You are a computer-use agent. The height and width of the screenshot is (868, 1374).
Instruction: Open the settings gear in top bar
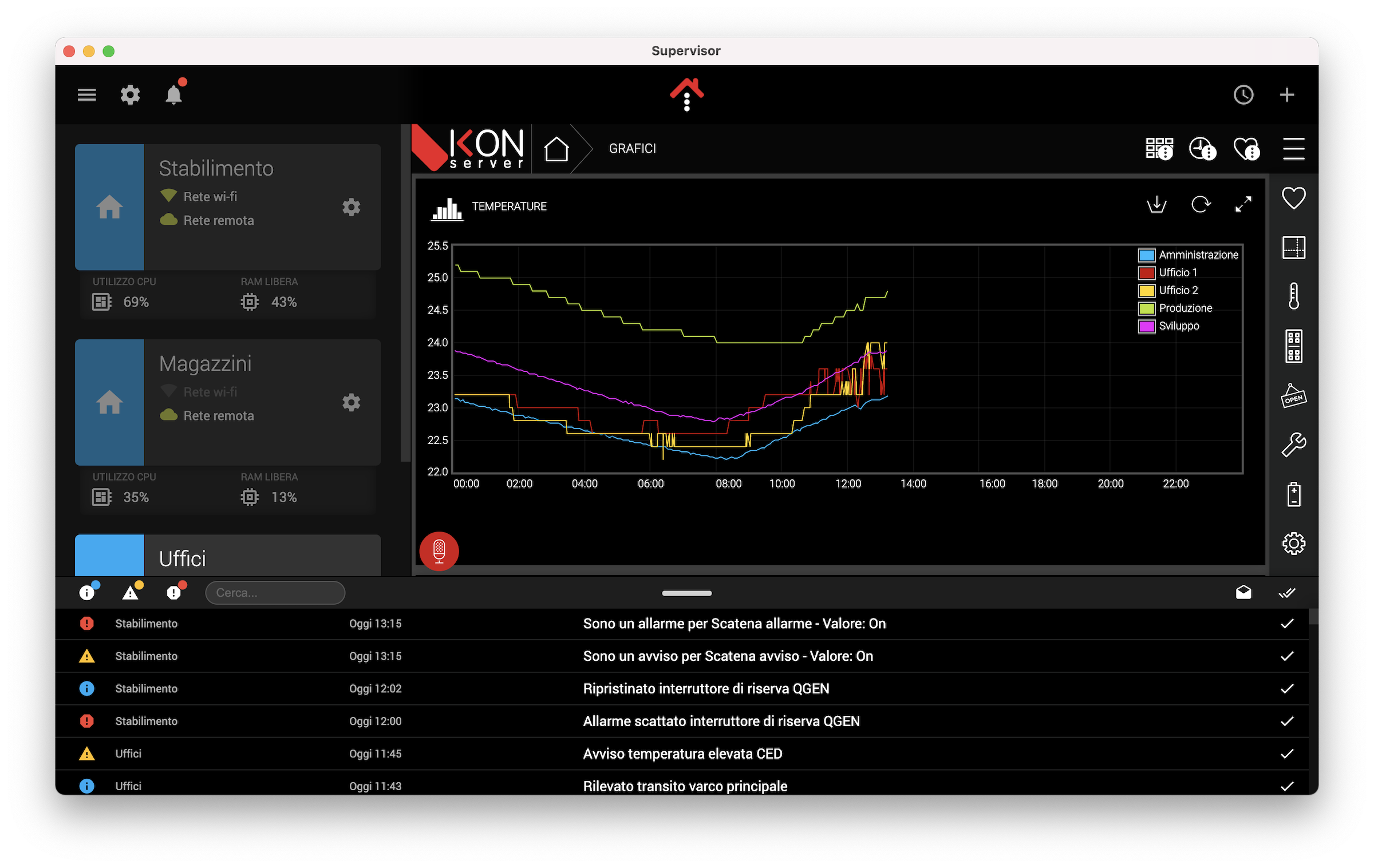point(131,95)
